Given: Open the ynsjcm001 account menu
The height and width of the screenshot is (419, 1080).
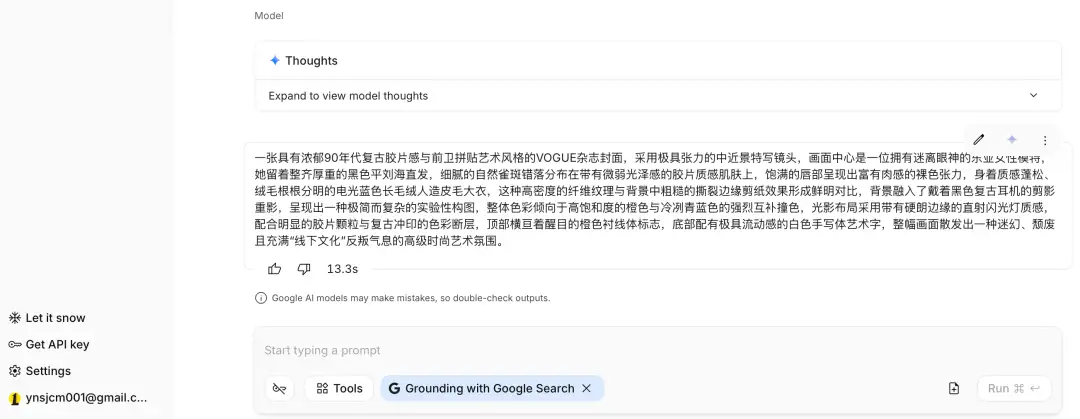Looking at the screenshot, I should 78,397.
